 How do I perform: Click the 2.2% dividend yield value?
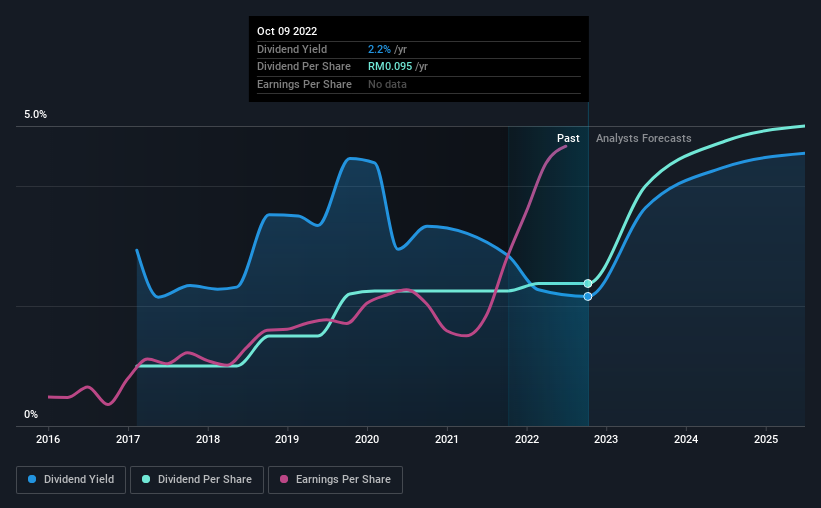click(379, 49)
